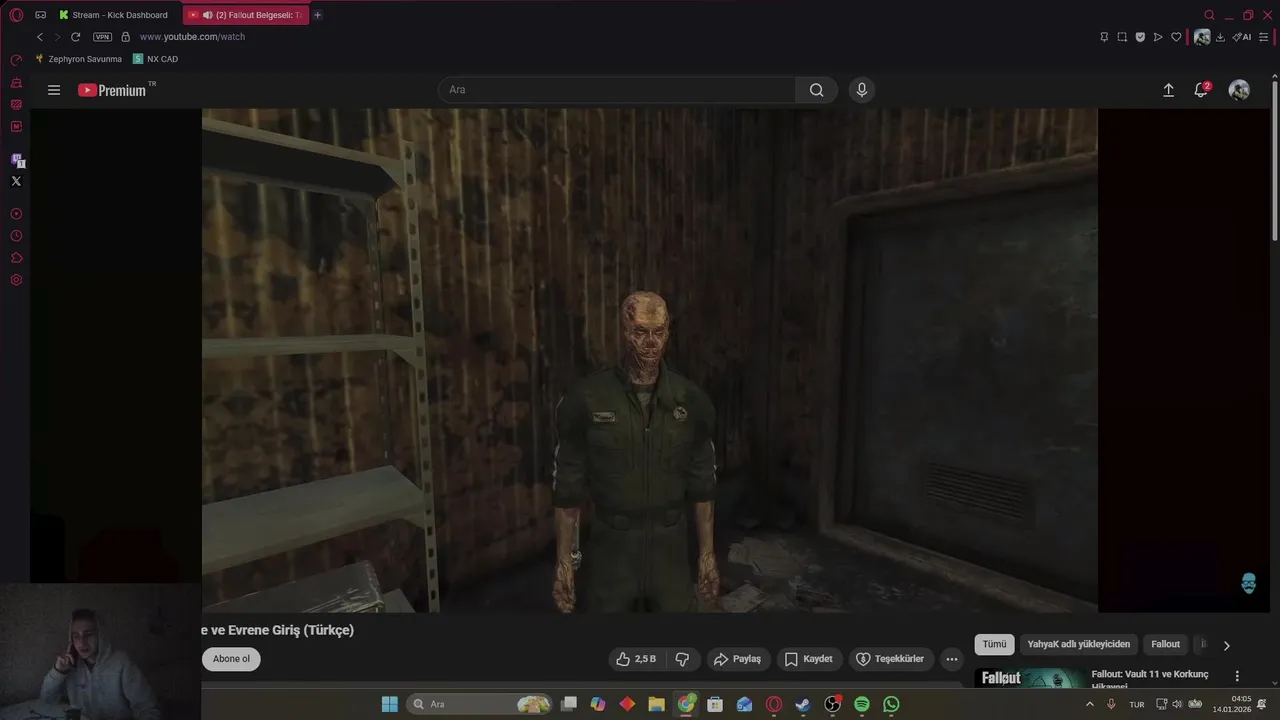Pause the Fallout video by clicking the player
The image size is (1280, 720).
[x=649, y=360]
